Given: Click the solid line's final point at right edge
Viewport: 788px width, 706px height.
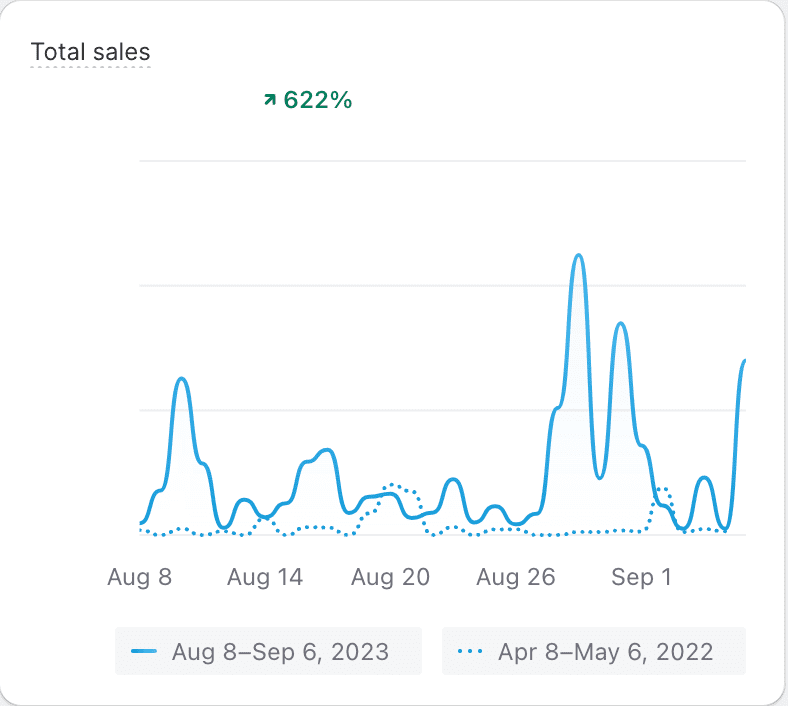Looking at the screenshot, I should [x=745, y=360].
